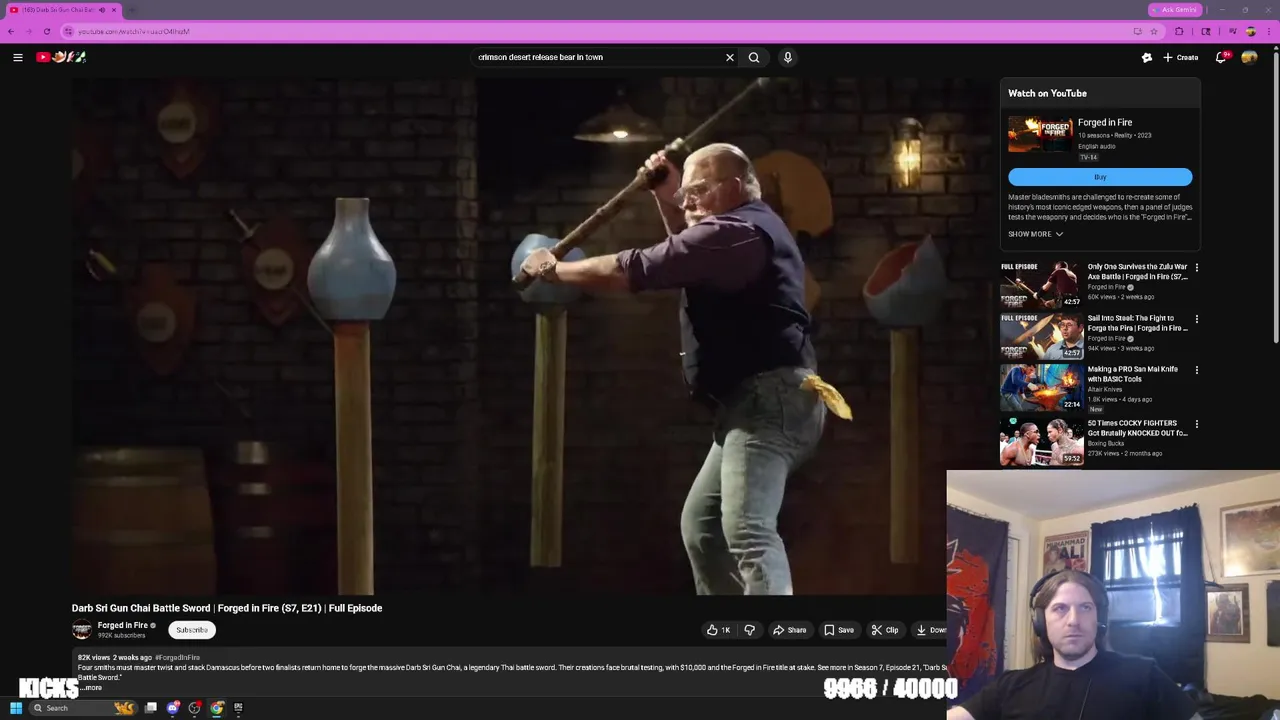Open options for Sail Into Steel video
Screen dimensions: 1280x720
[1197, 319]
